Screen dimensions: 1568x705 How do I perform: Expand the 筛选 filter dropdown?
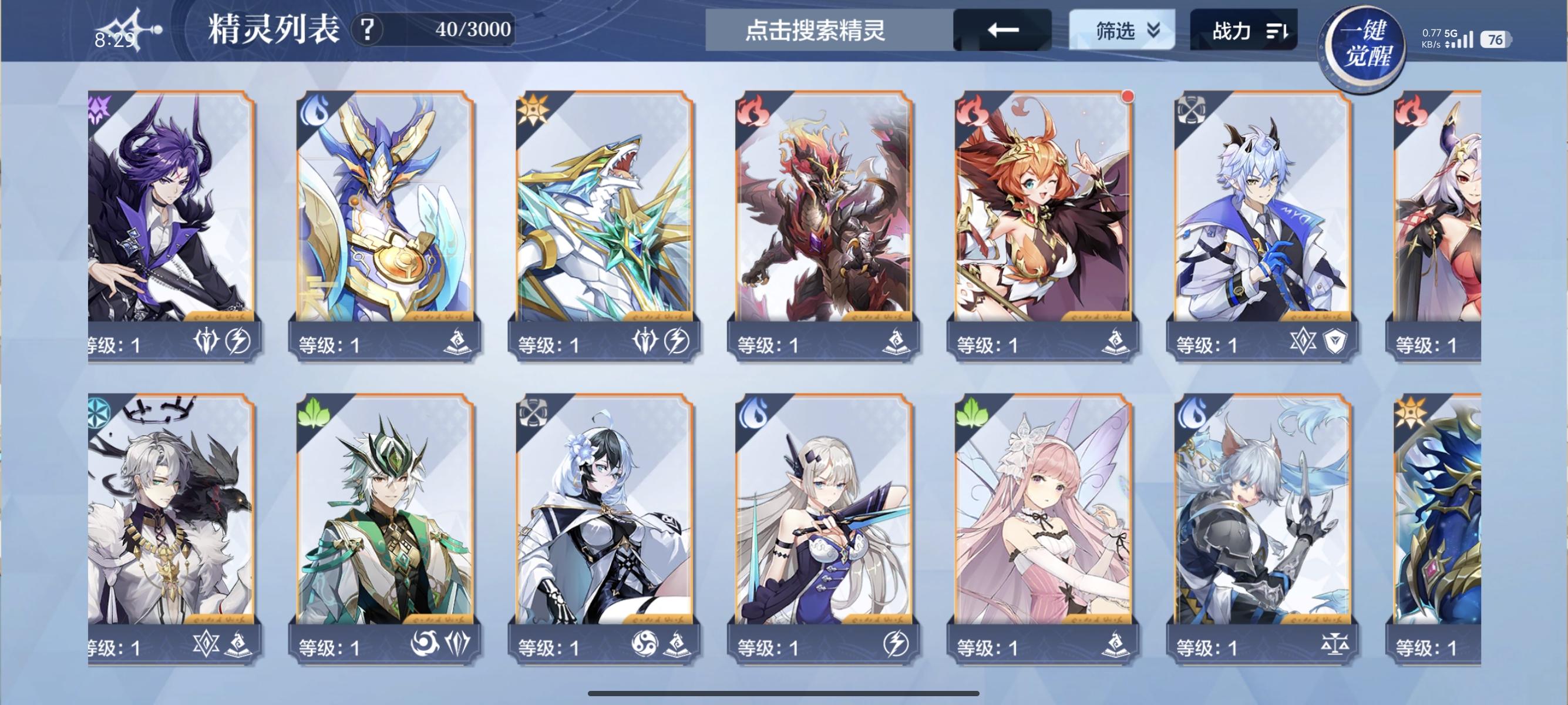1122,30
